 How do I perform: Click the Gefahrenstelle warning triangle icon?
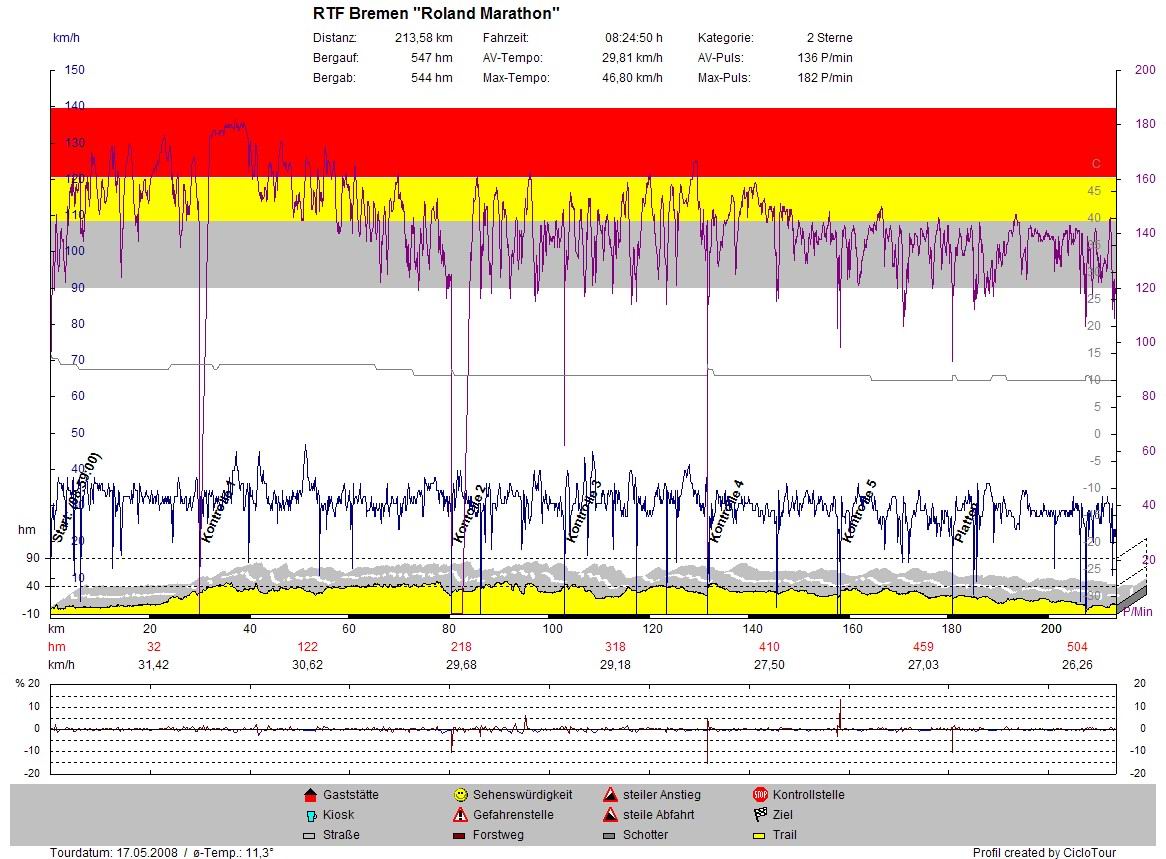point(459,815)
